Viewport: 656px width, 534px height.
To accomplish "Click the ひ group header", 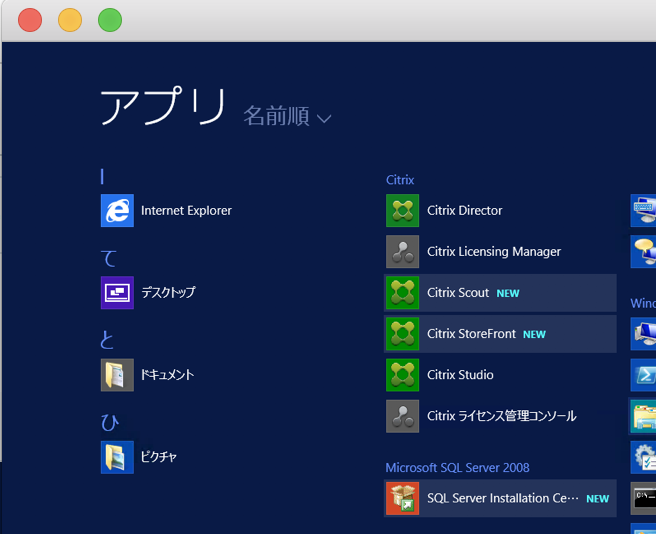I will click(110, 422).
